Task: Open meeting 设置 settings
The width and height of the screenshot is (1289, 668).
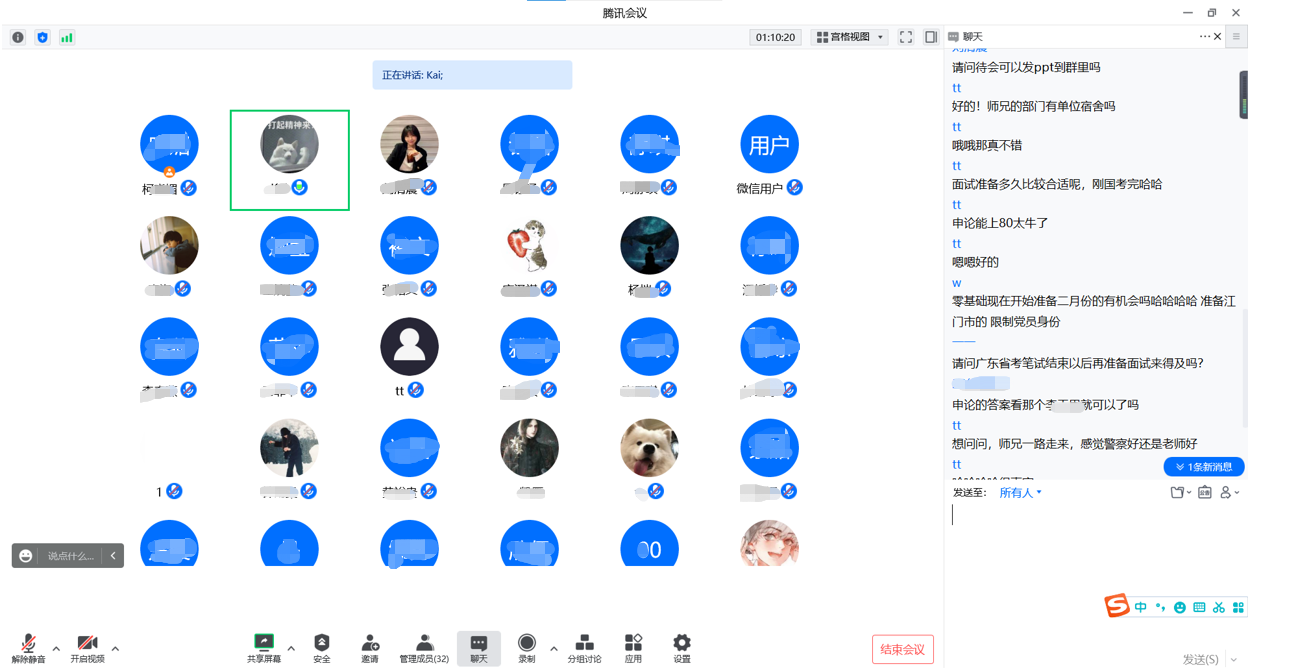Action: point(682,648)
